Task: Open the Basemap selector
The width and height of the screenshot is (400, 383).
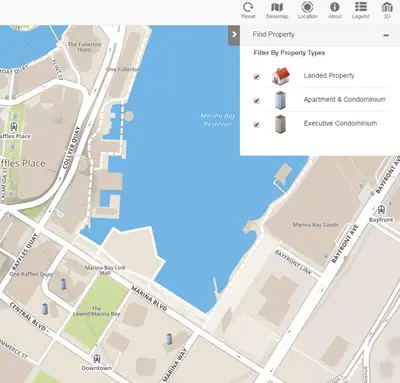Action: click(x=277, y=10)
